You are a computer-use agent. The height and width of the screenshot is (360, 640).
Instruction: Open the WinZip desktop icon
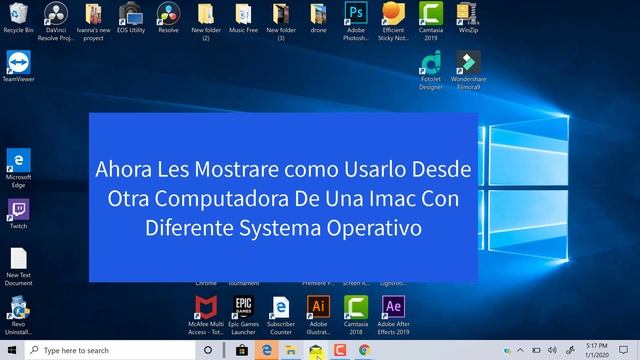(468, 17)
